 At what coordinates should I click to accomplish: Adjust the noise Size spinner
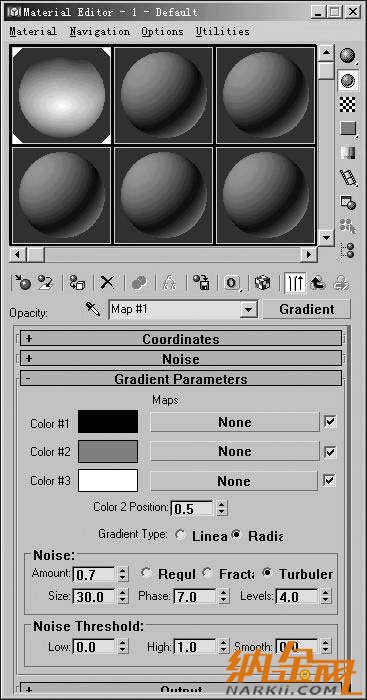pyautogui.click(x=122, y=596)
